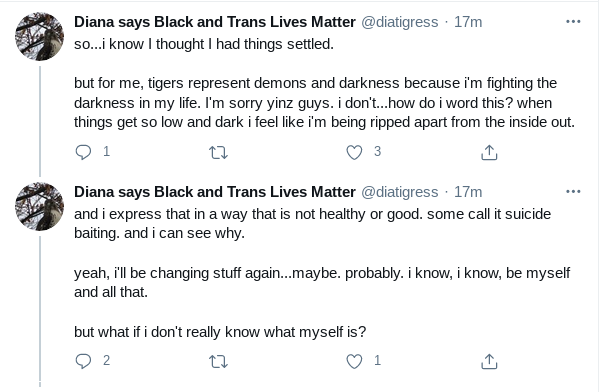Like the first tweet with 3 likes

(354, 152)
